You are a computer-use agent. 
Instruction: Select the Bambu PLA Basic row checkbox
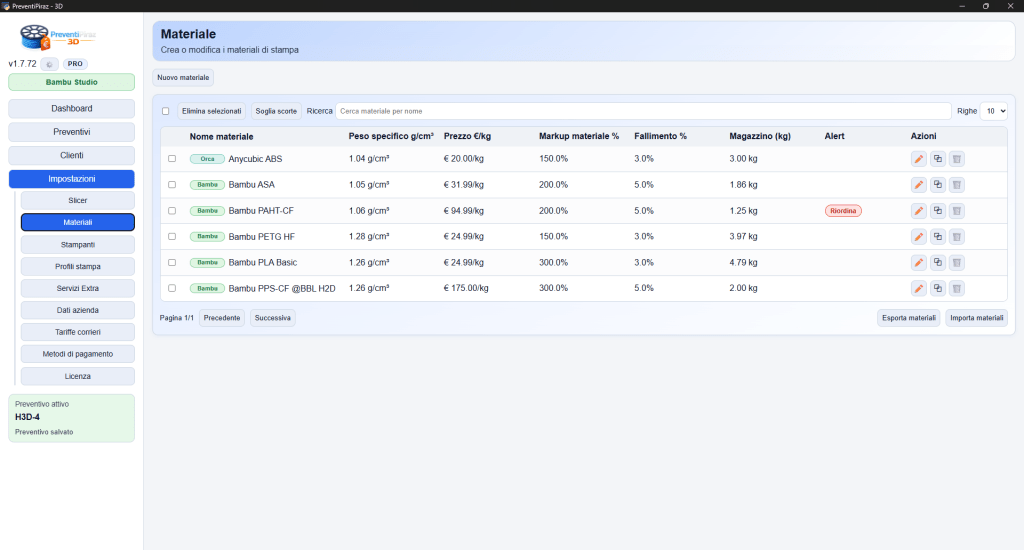[x=172, y=263]
